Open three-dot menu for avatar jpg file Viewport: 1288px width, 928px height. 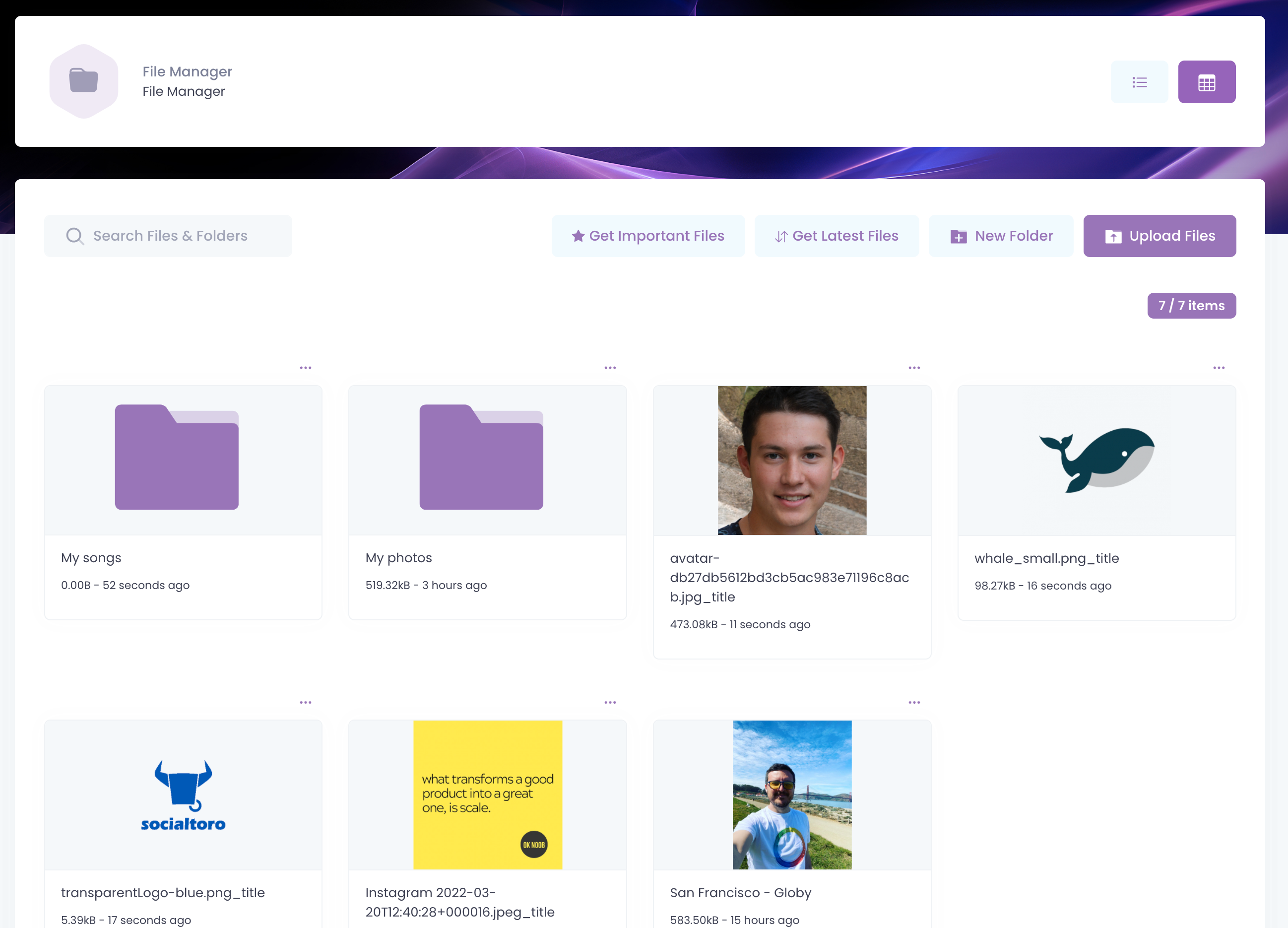pos(914,368)
